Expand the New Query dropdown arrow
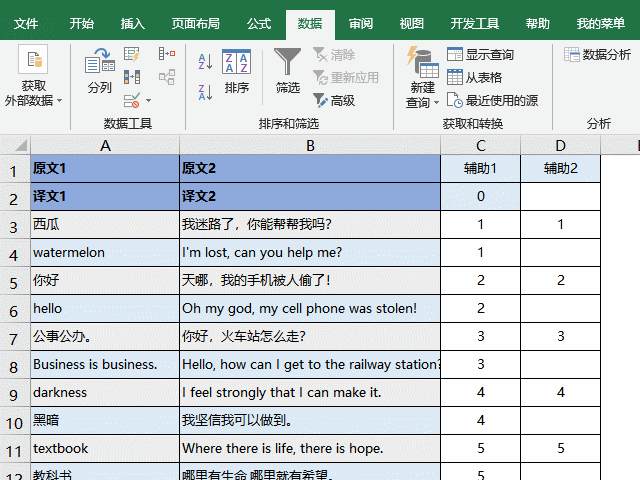The width and height of the screenshot is (640, 480). point(436,102)
